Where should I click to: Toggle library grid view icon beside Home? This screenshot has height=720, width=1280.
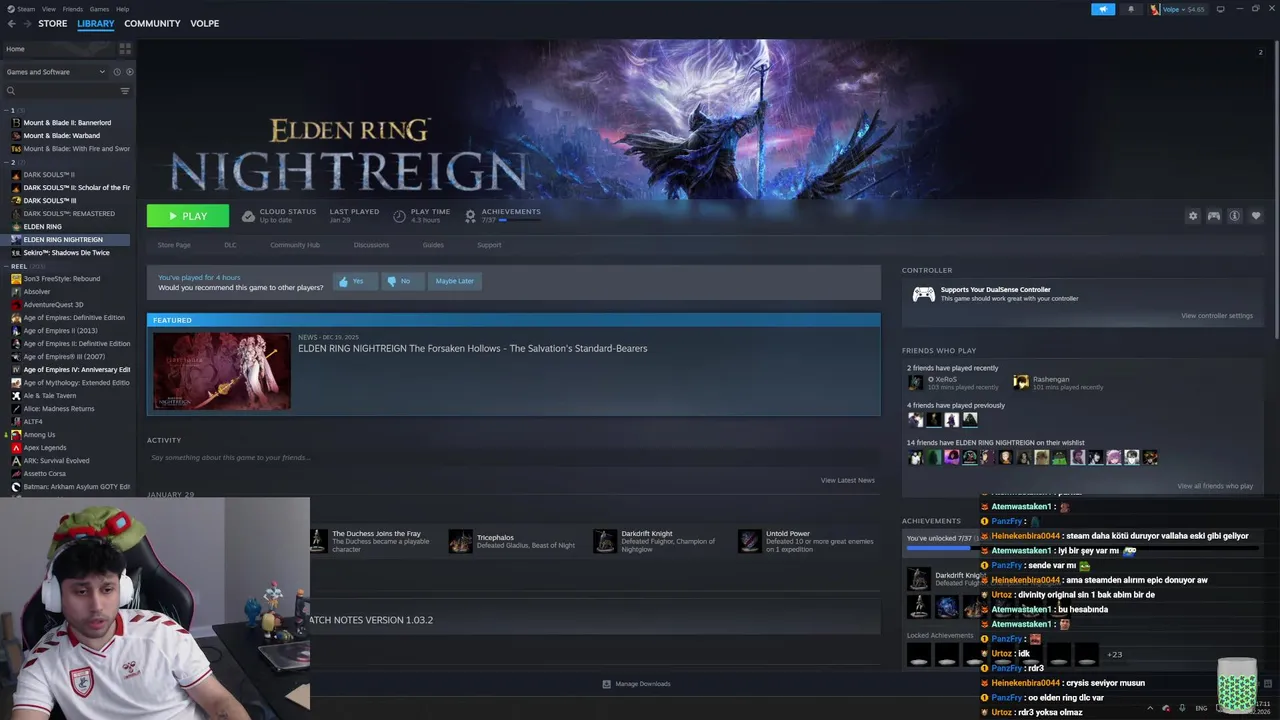[125, 48]
